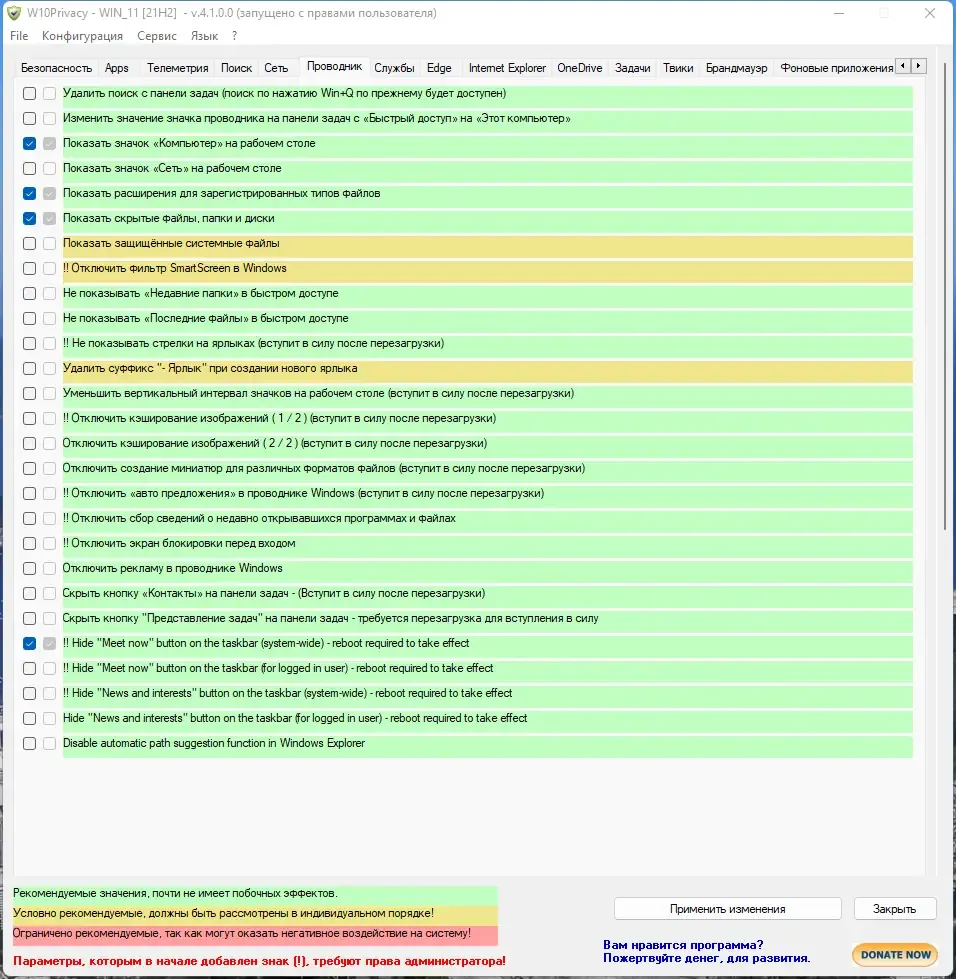The image size is (956, 979).
Task: Check Hide "Meet now" (for logged in user)
Action: [29, 668]
